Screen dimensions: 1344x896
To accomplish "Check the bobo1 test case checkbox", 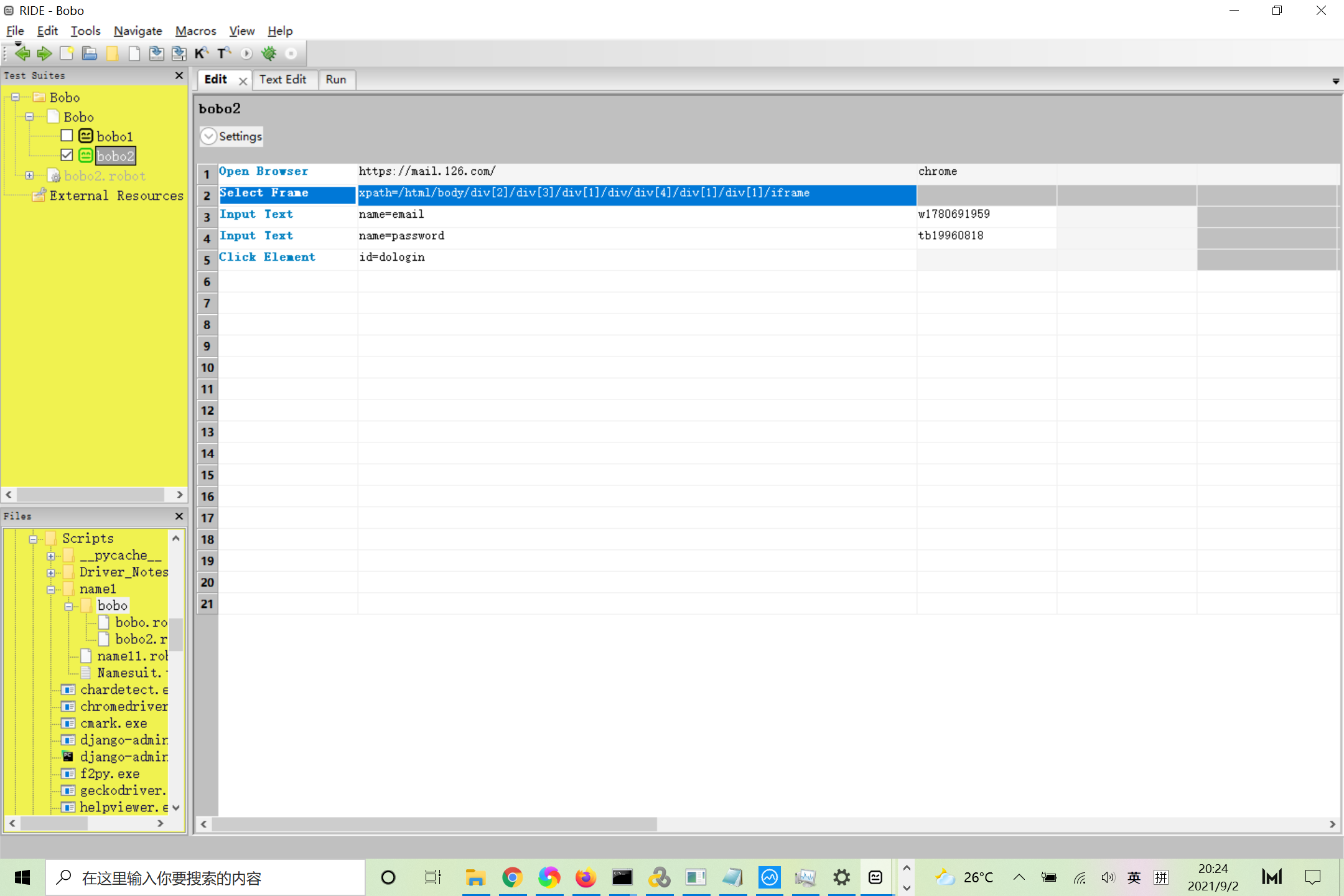I will (67, 136).
